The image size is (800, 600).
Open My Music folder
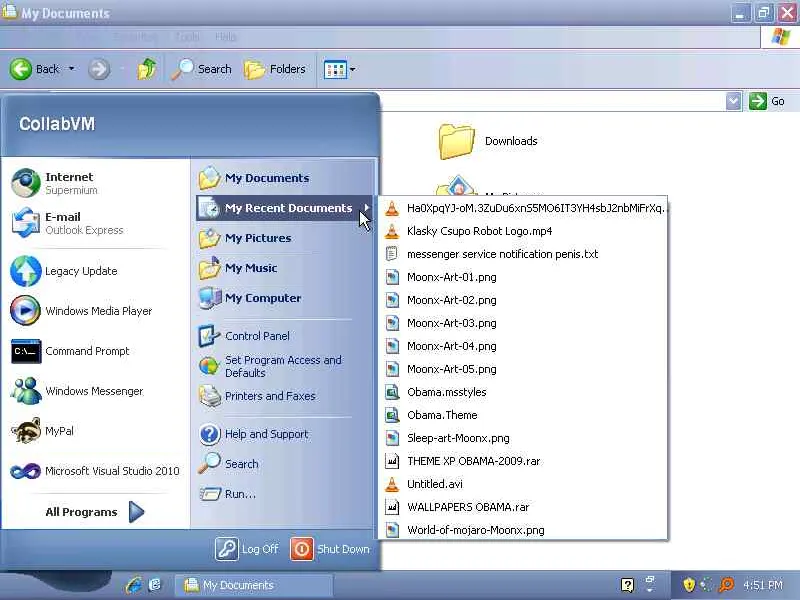pos(285,268)
